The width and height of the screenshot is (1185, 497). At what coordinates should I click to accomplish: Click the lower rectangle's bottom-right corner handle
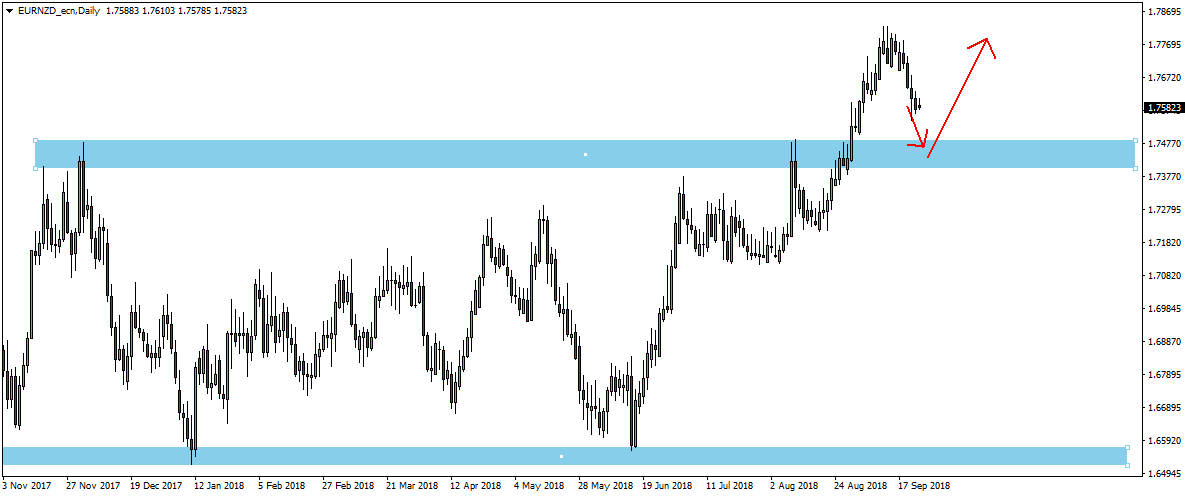[x=1128, y=465]
